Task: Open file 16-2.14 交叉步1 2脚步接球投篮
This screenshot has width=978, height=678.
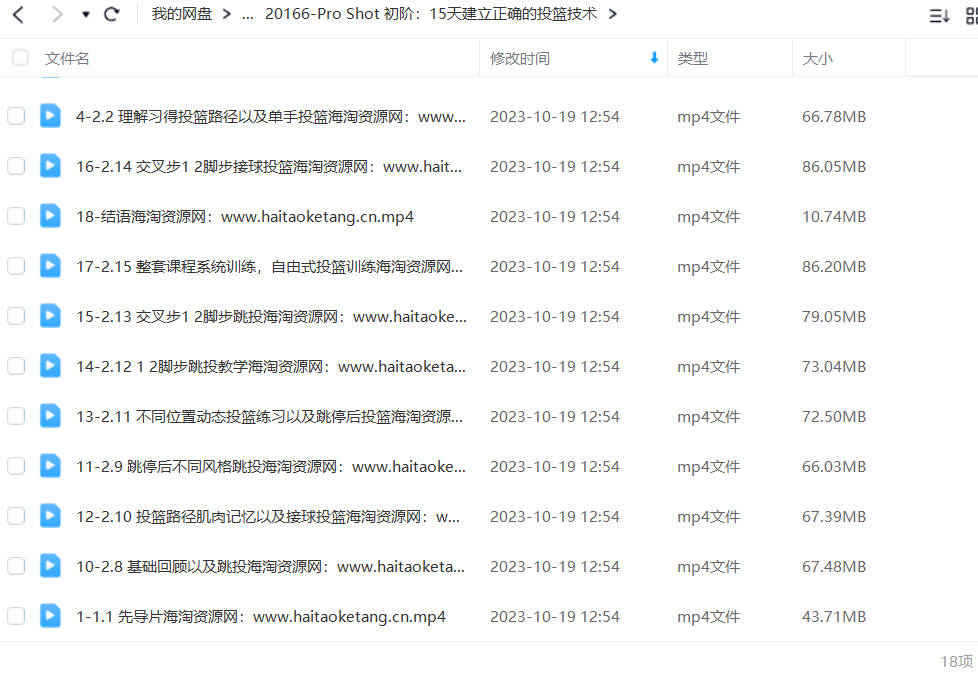Action: [x=269, y=167]
